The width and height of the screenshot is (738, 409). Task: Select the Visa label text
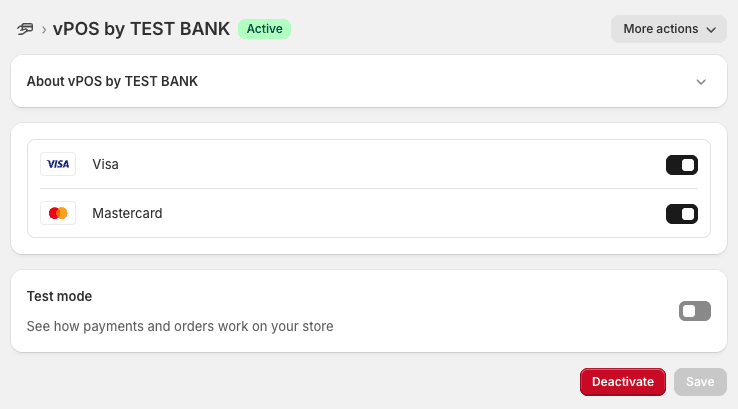click(x=105, y=164)
